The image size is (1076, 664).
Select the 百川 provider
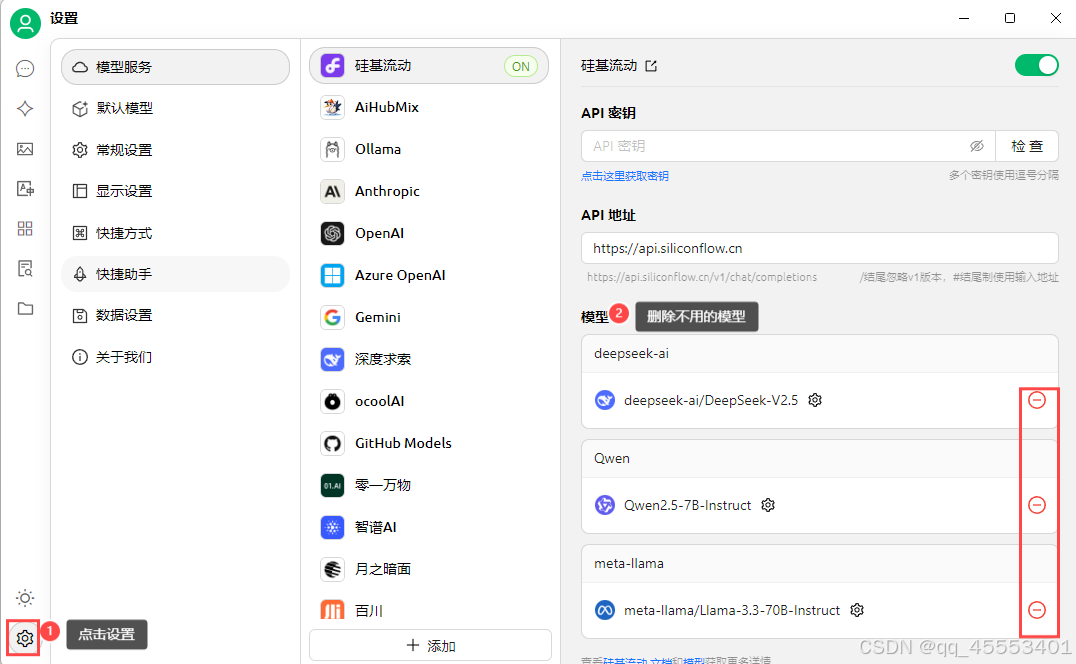coord(429,610)
